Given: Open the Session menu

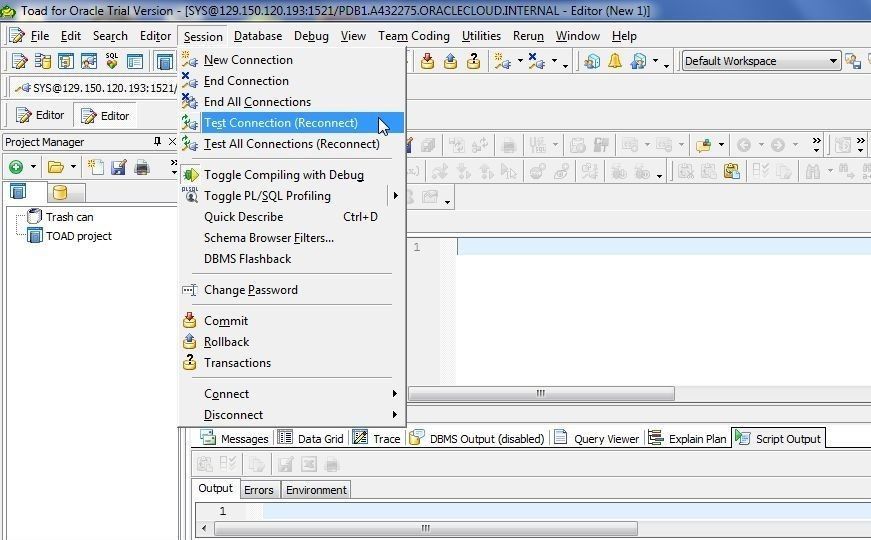Looking at the screenshot, I should tap(203, 37).
